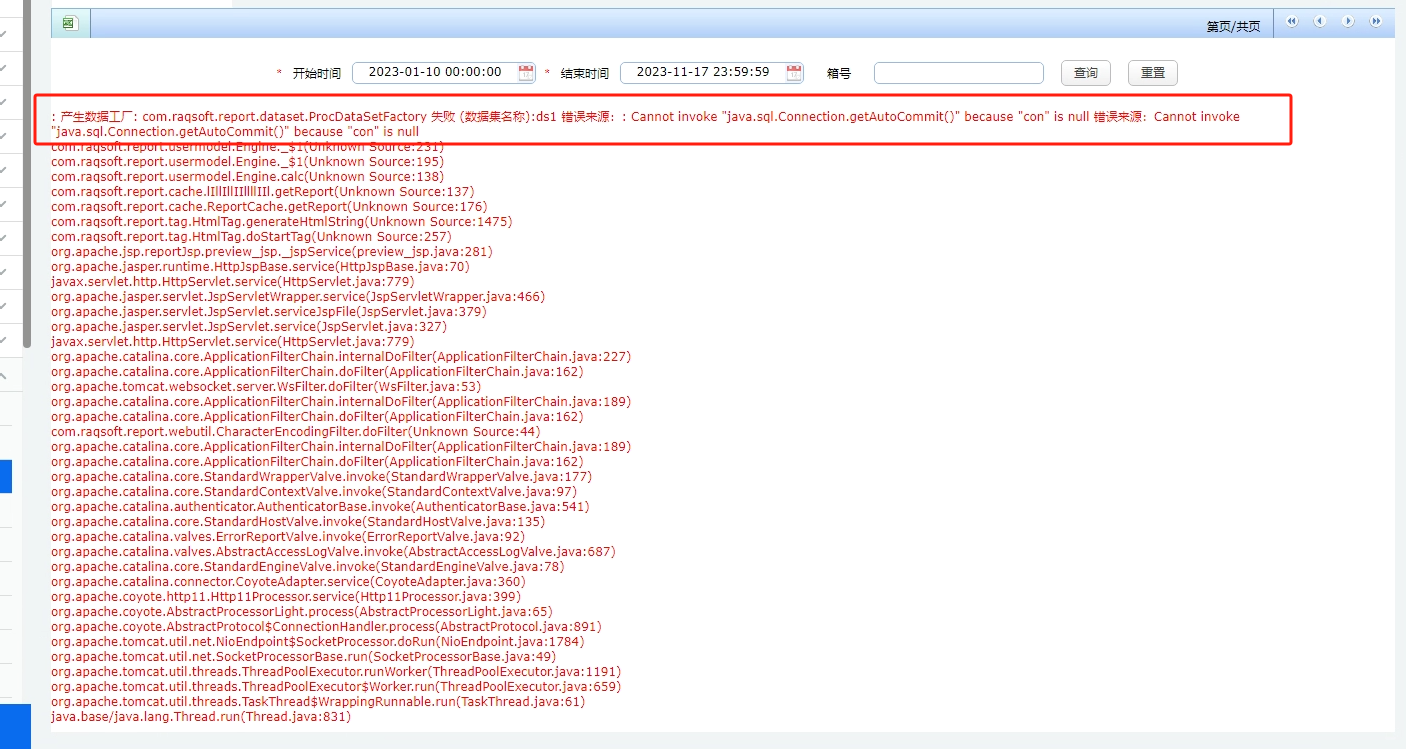The image size is (1406, 749).
Task: Click the 第页/共页 page indicator text
Action: [1233, 27]
